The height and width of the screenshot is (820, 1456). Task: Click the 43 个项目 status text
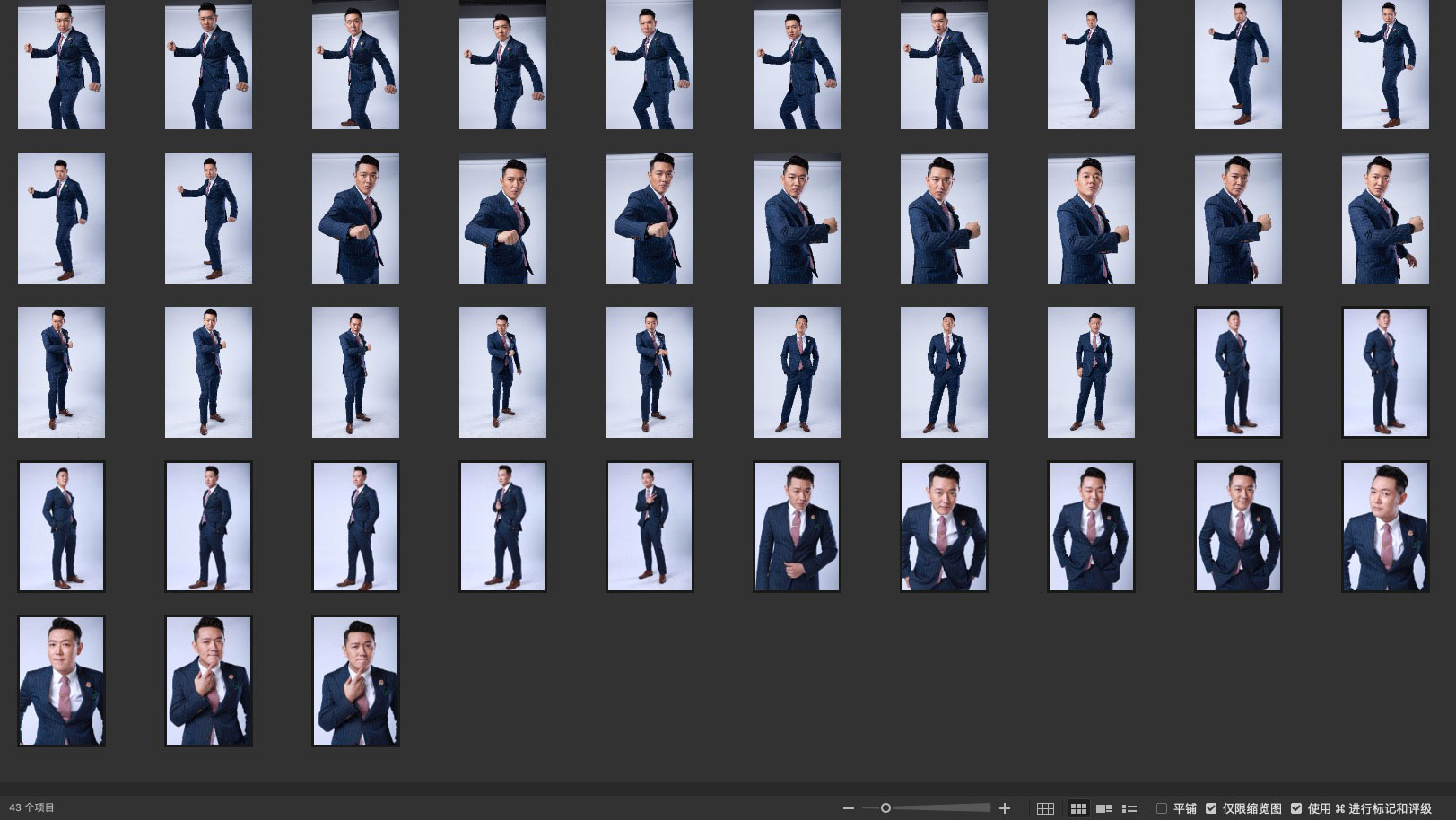(32, 808)
